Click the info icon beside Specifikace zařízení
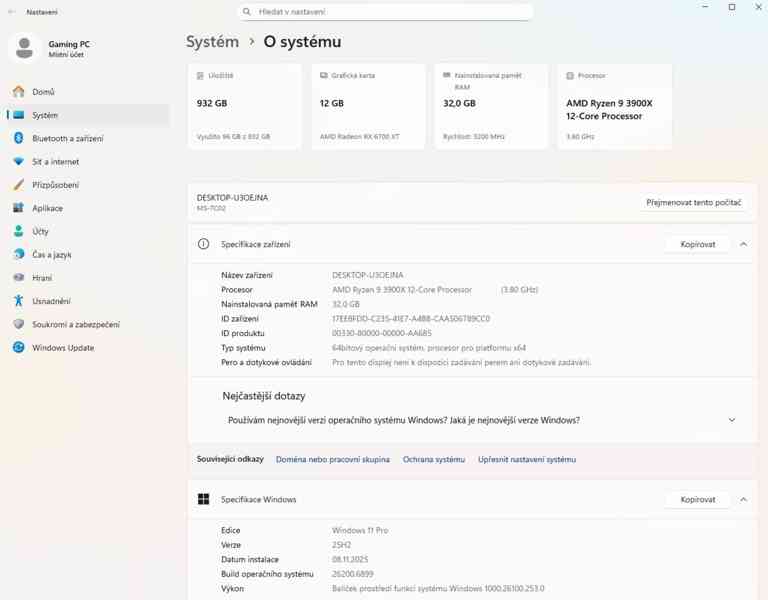The height and width of the screenshot is (600, 768). [x=203, y=244]
